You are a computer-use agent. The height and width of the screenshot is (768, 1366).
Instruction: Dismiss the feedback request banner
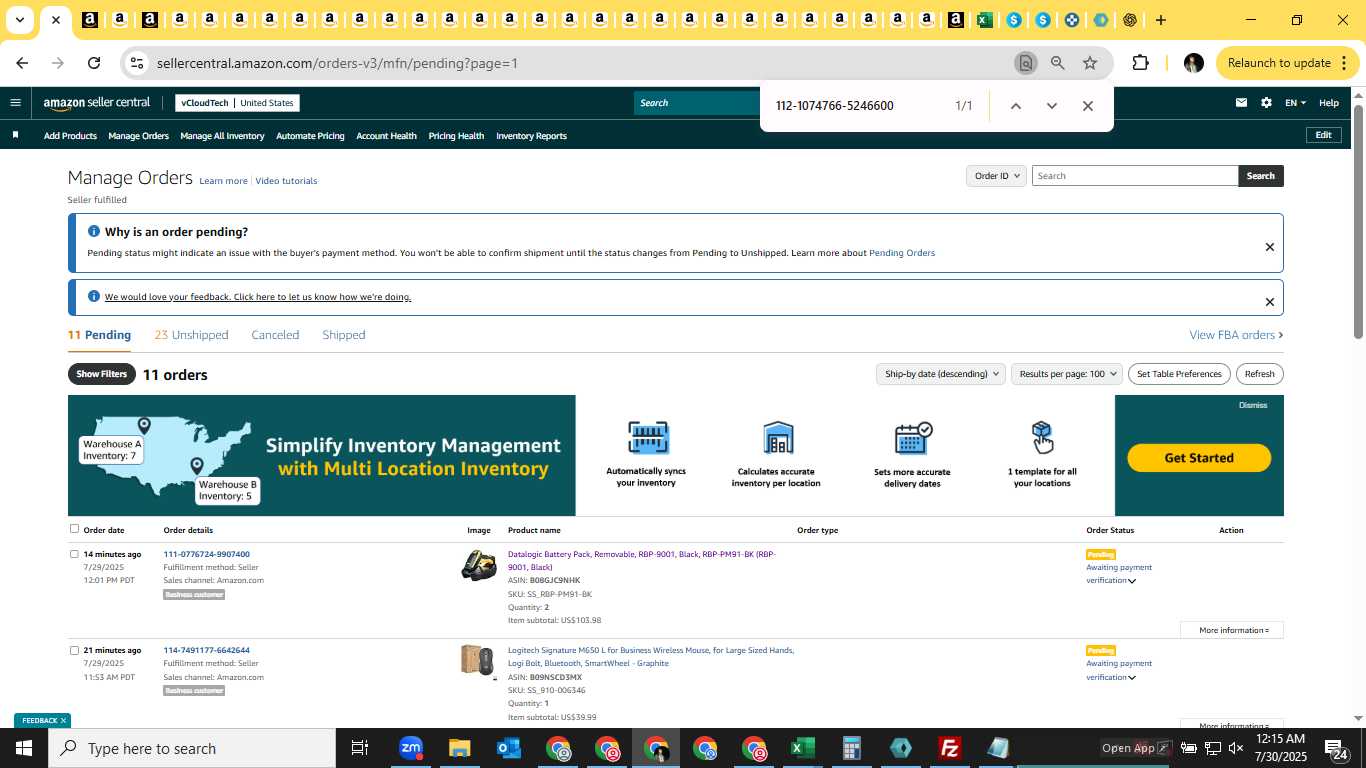point(1270,302)
